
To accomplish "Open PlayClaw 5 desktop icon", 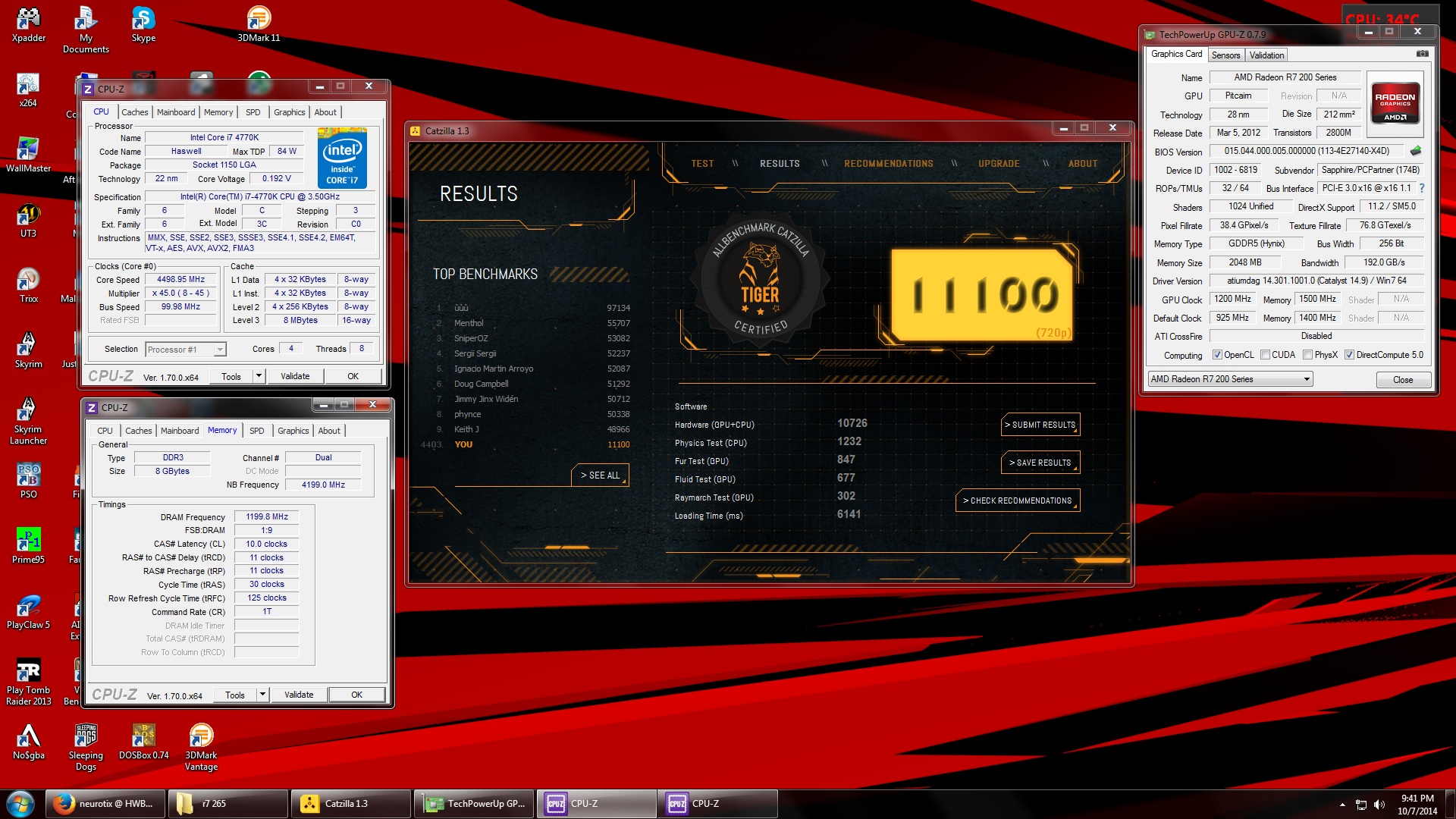I will point(28,612).
